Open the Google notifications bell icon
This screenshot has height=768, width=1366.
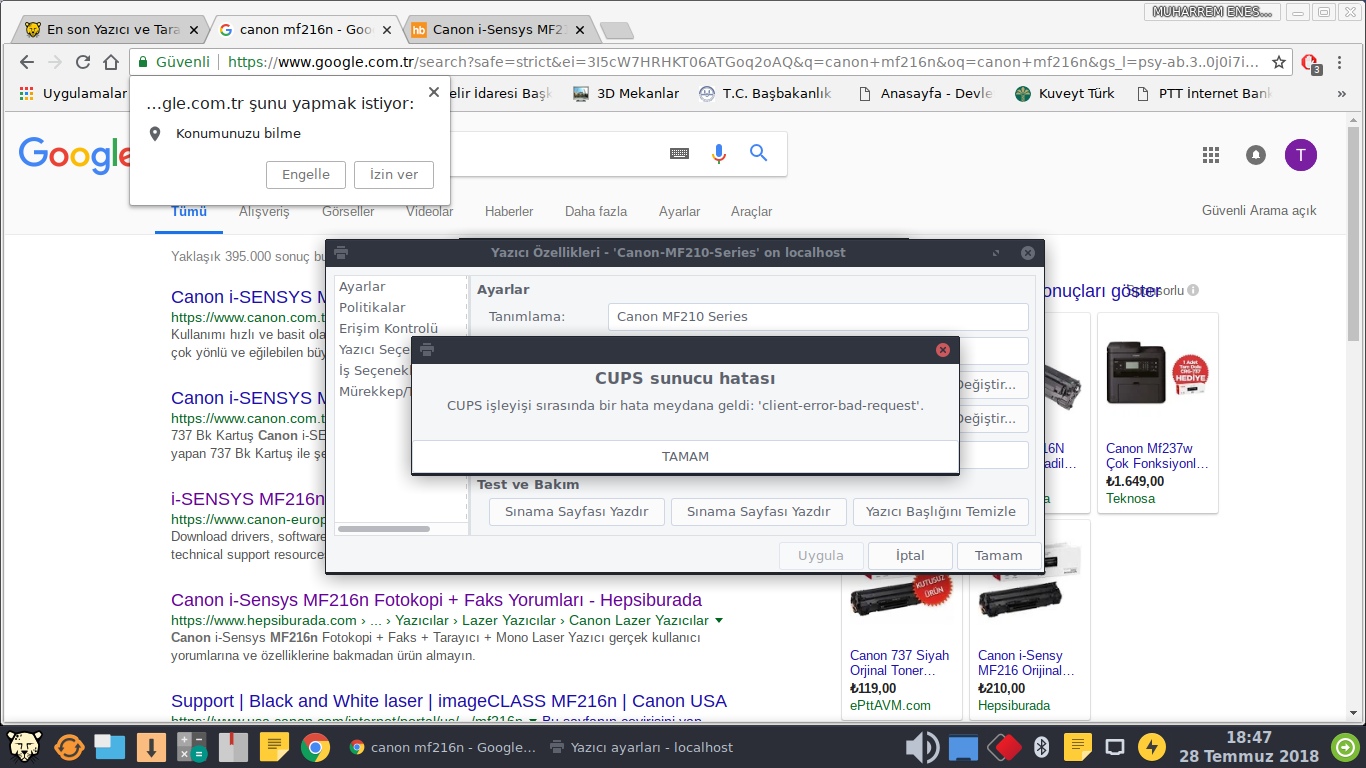1255,155
